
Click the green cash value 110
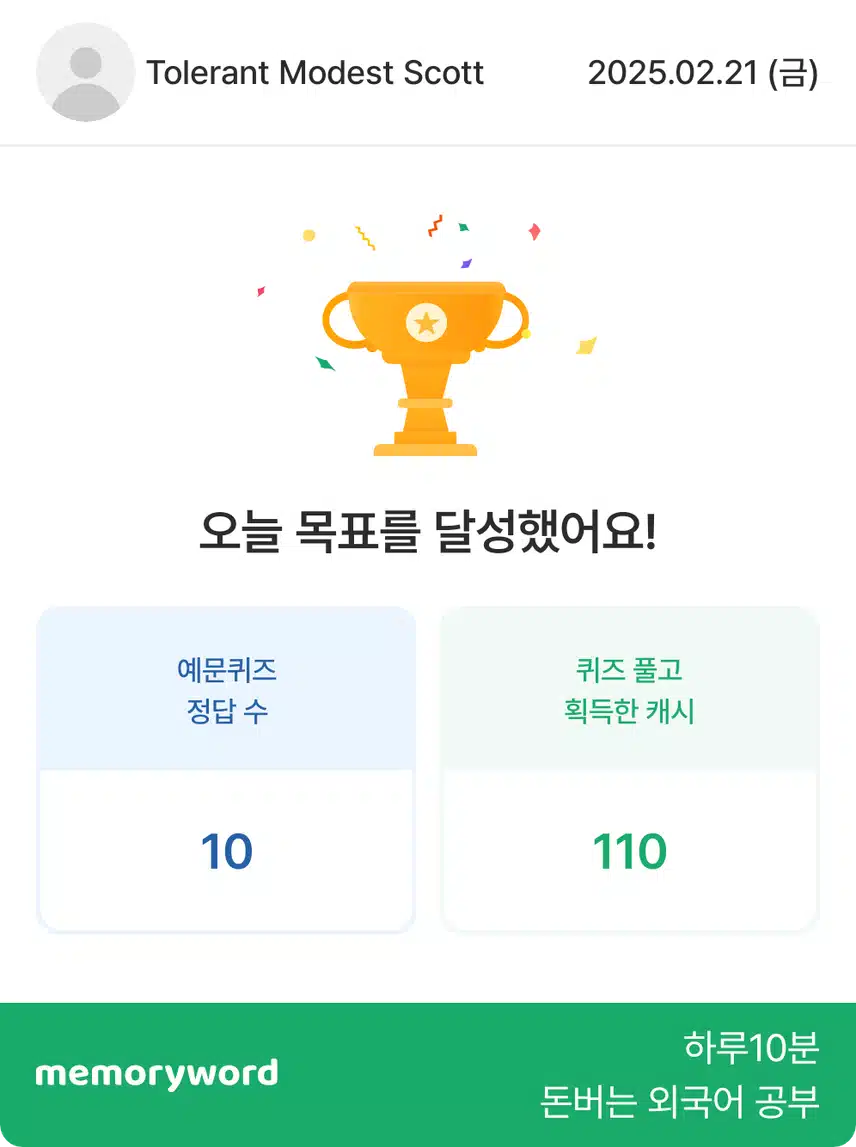tap(629, 851)
